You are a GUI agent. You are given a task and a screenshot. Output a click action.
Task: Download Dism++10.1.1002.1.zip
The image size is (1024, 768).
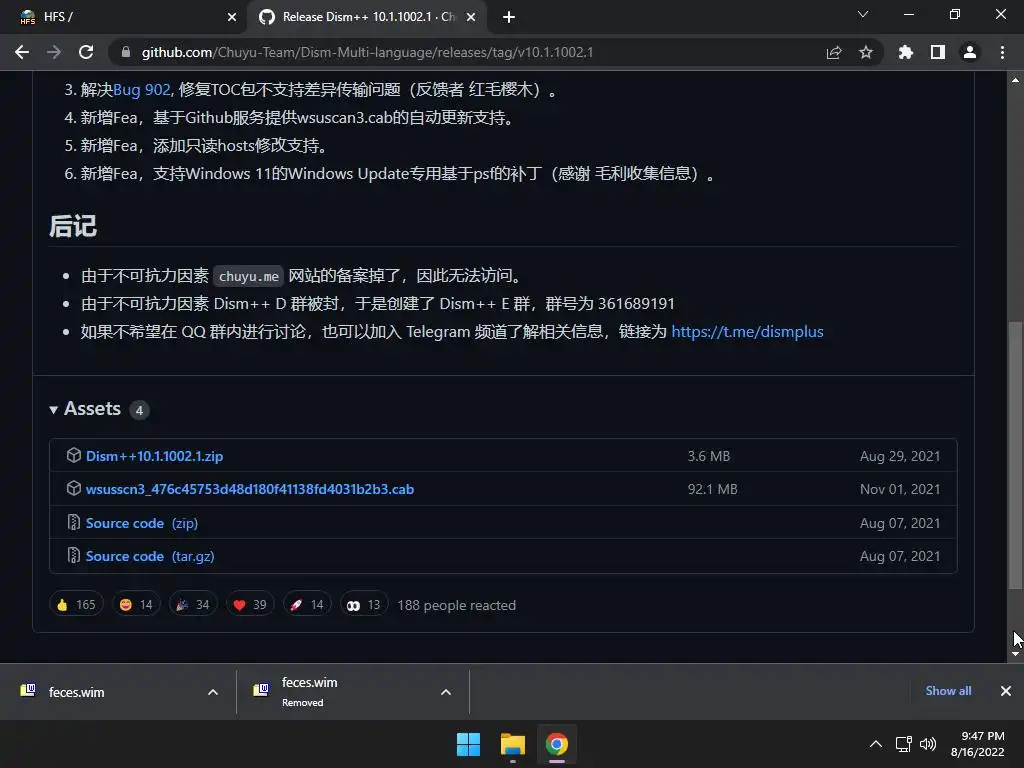(x=154, y=456)
